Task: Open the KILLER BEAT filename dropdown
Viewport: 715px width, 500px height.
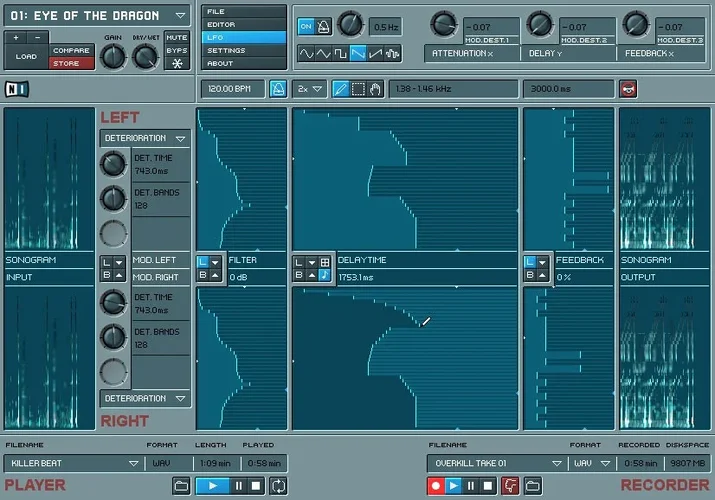Action: point(133,464)
